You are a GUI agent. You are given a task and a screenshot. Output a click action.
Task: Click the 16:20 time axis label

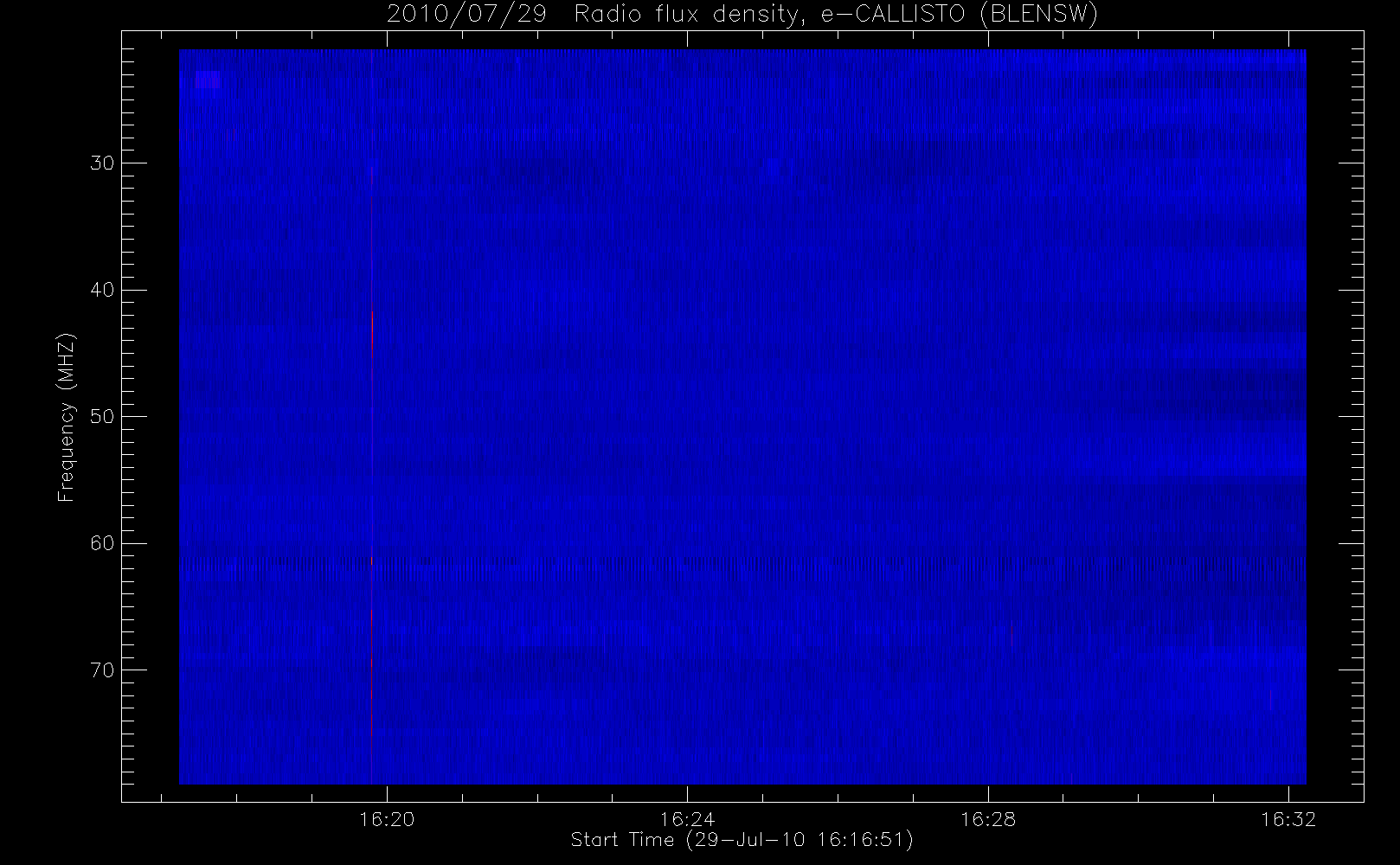coord(387,819)
